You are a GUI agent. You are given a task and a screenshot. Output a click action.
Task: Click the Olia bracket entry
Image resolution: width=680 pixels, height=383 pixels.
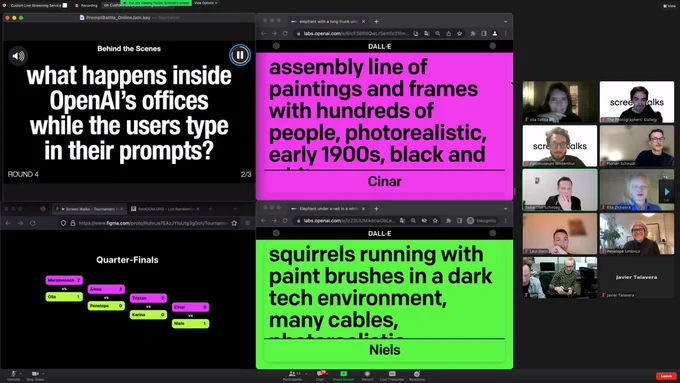64,297
